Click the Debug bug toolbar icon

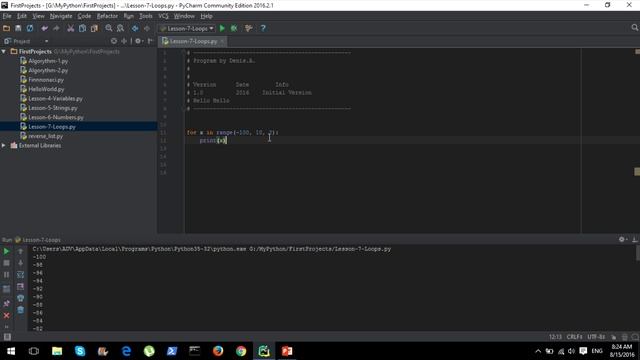pyautogui.click(x=234, y=29)
